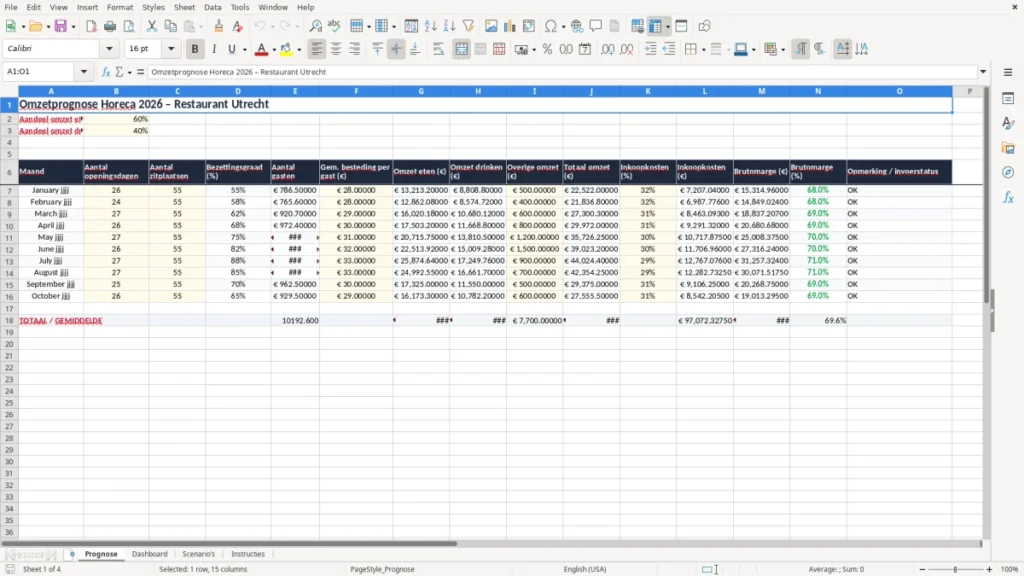1024x576 pixels.
Task: Switch to the Instructies sheet tab
Action: click(x=248, y=554)
